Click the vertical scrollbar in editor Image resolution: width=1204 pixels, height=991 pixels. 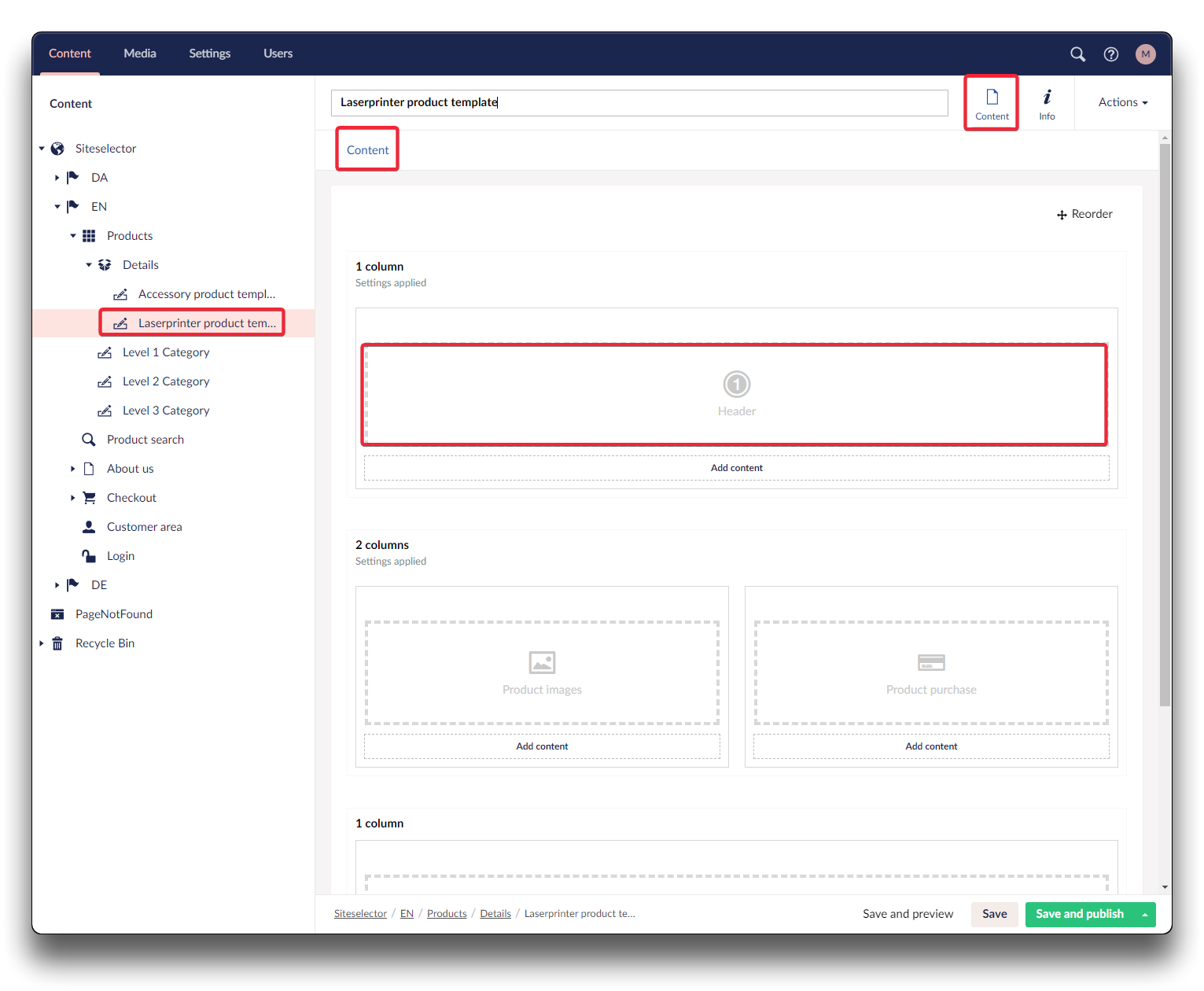tap(1165, 425)
